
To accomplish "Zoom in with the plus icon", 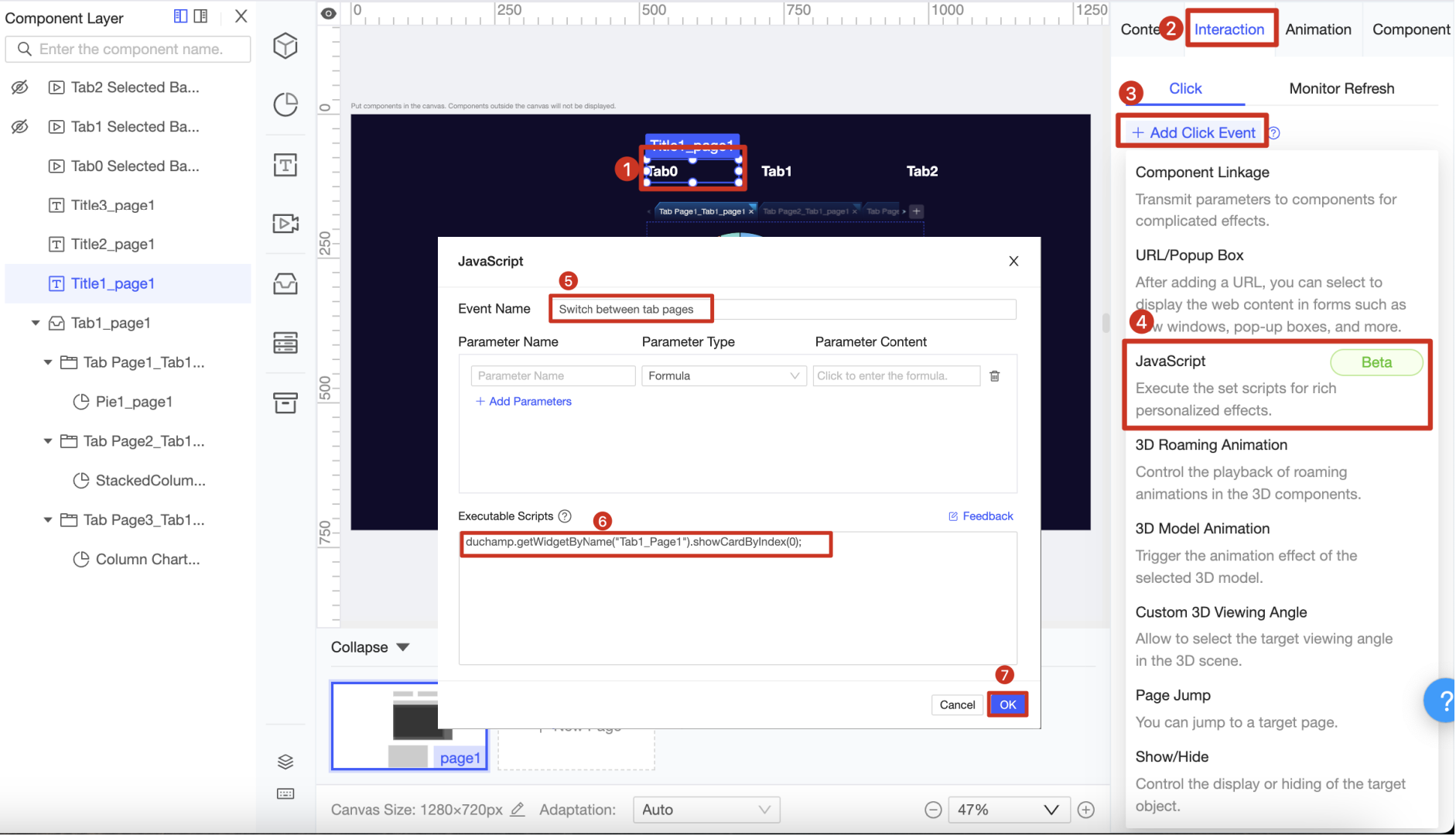I will click(x=1086, y=810).
